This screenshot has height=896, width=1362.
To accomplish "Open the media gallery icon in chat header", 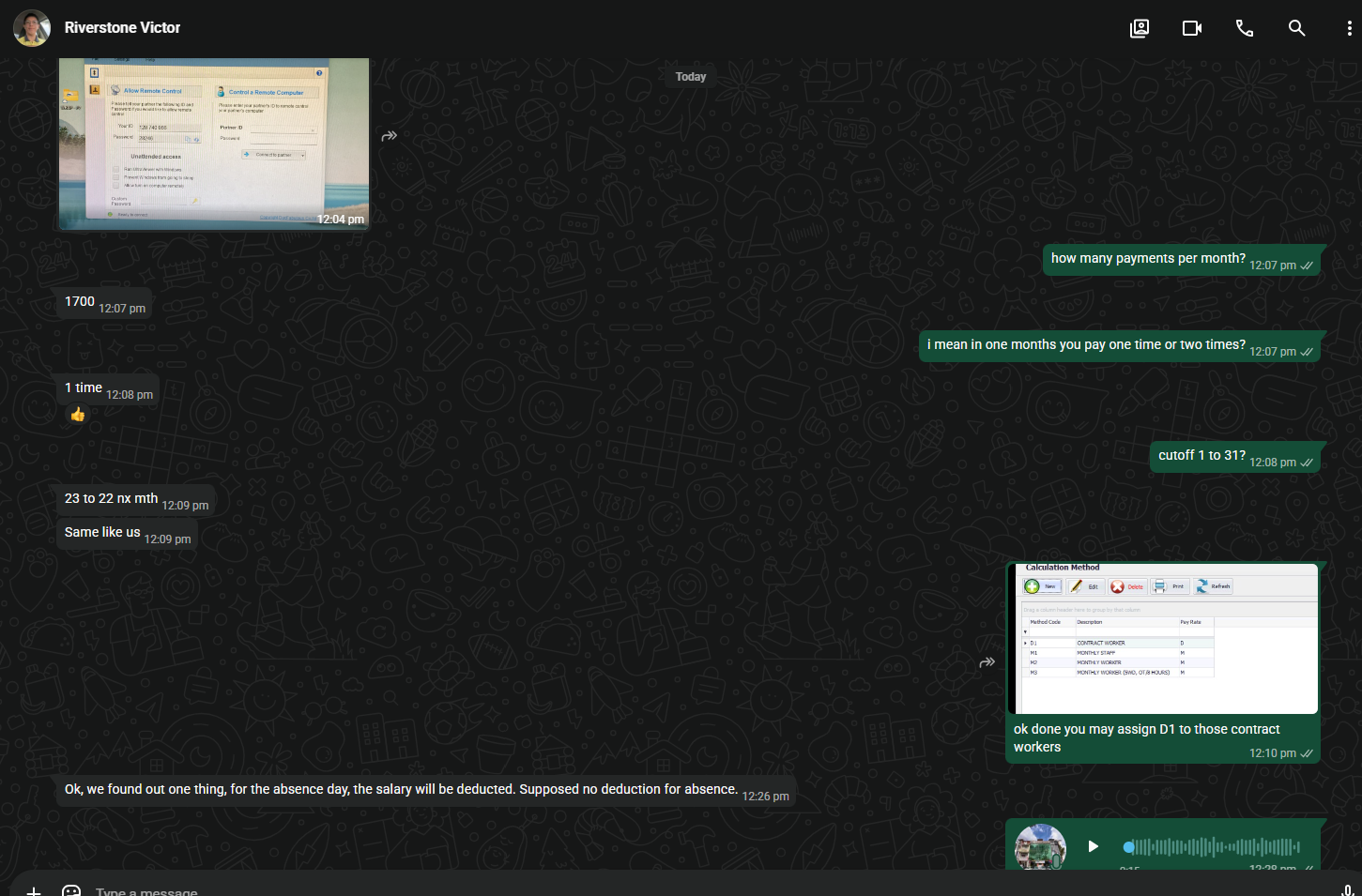I will coord(1140,28).
